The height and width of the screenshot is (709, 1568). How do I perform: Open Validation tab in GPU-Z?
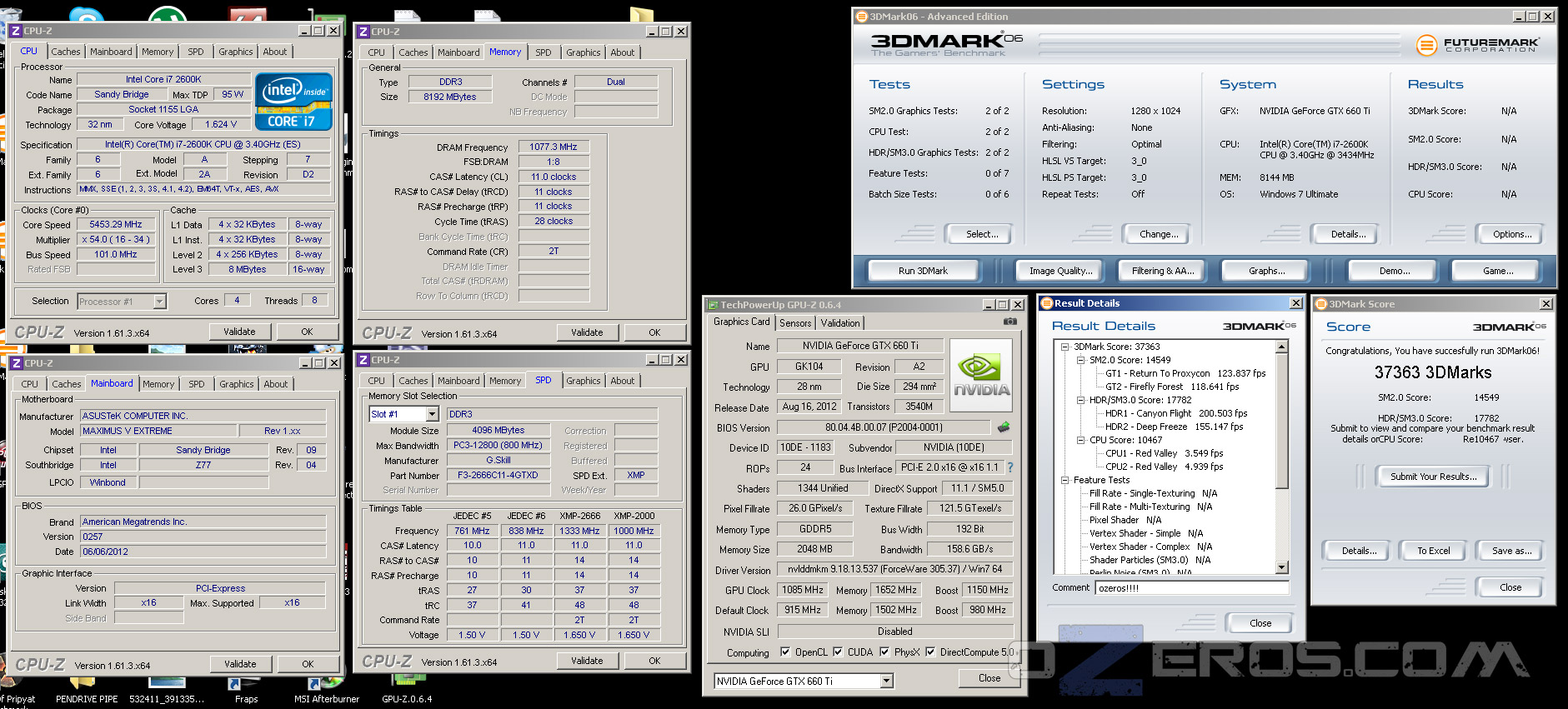coord(840,323)
